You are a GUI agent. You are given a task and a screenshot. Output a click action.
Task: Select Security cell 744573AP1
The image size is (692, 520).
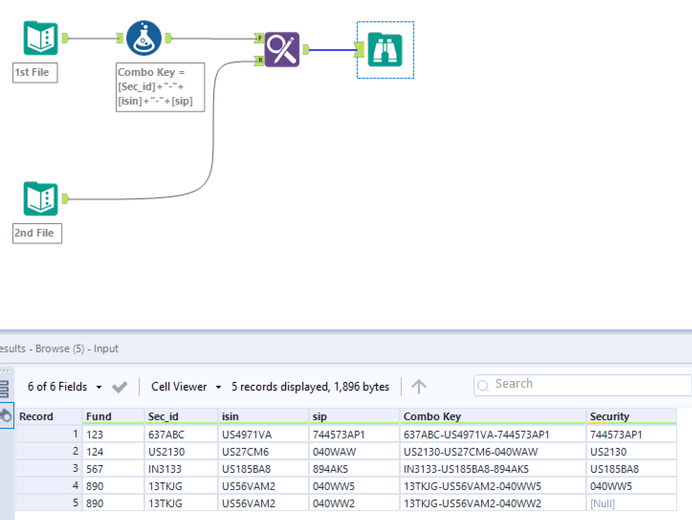(632, 434)
